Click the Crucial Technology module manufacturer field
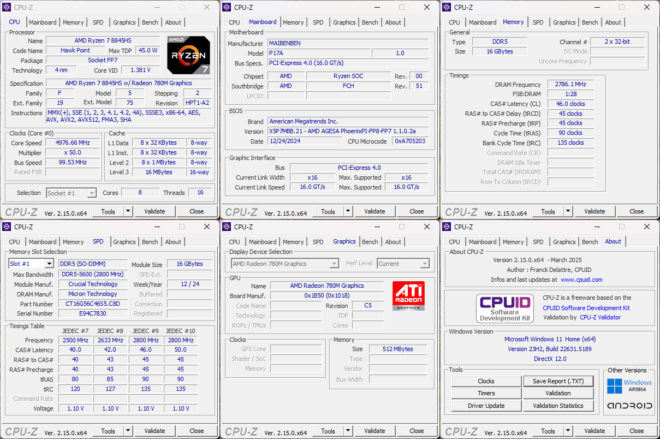660x439 pixels. (x=93, y=284)
